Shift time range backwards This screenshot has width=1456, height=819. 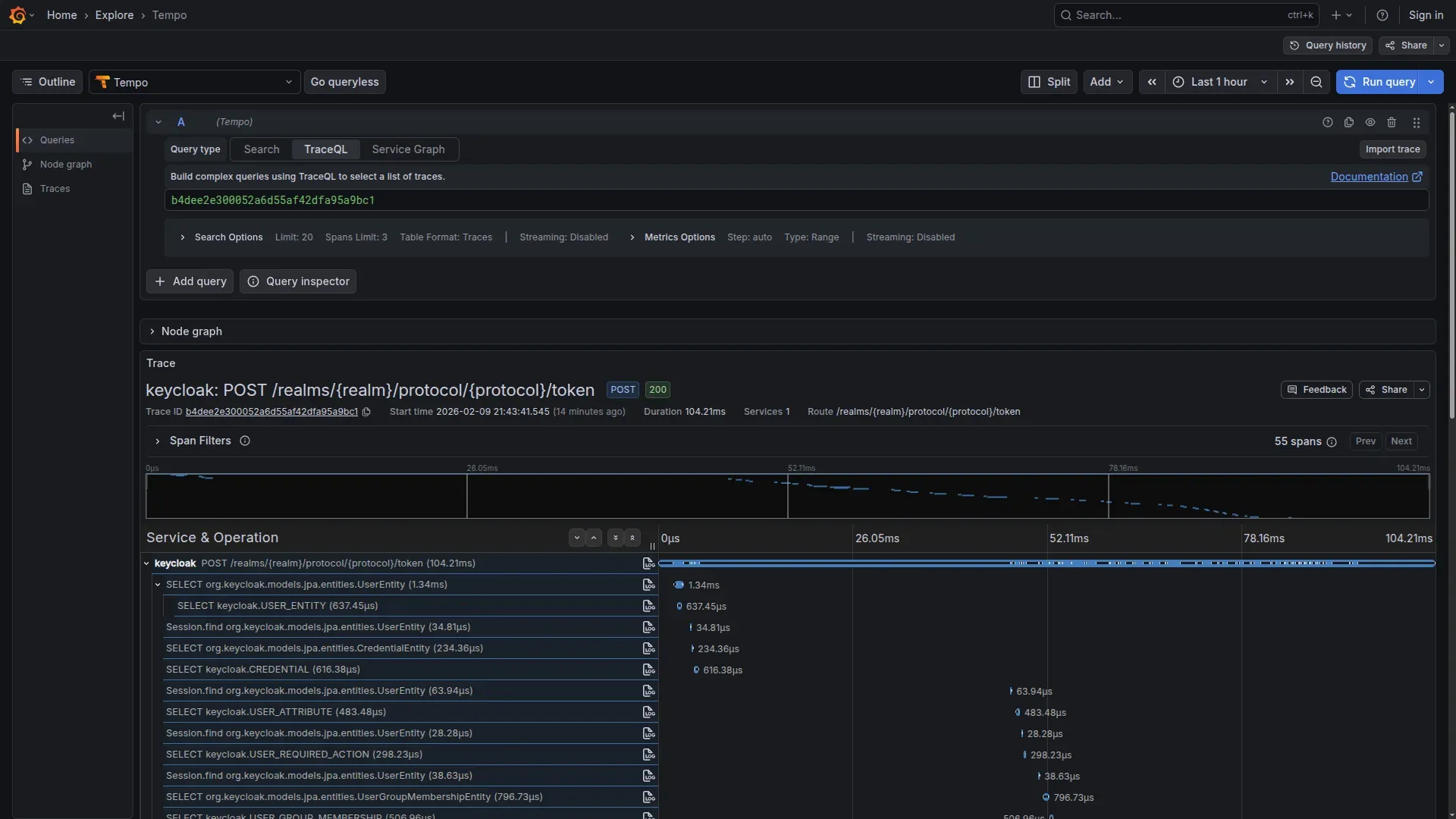point(1152,82)
